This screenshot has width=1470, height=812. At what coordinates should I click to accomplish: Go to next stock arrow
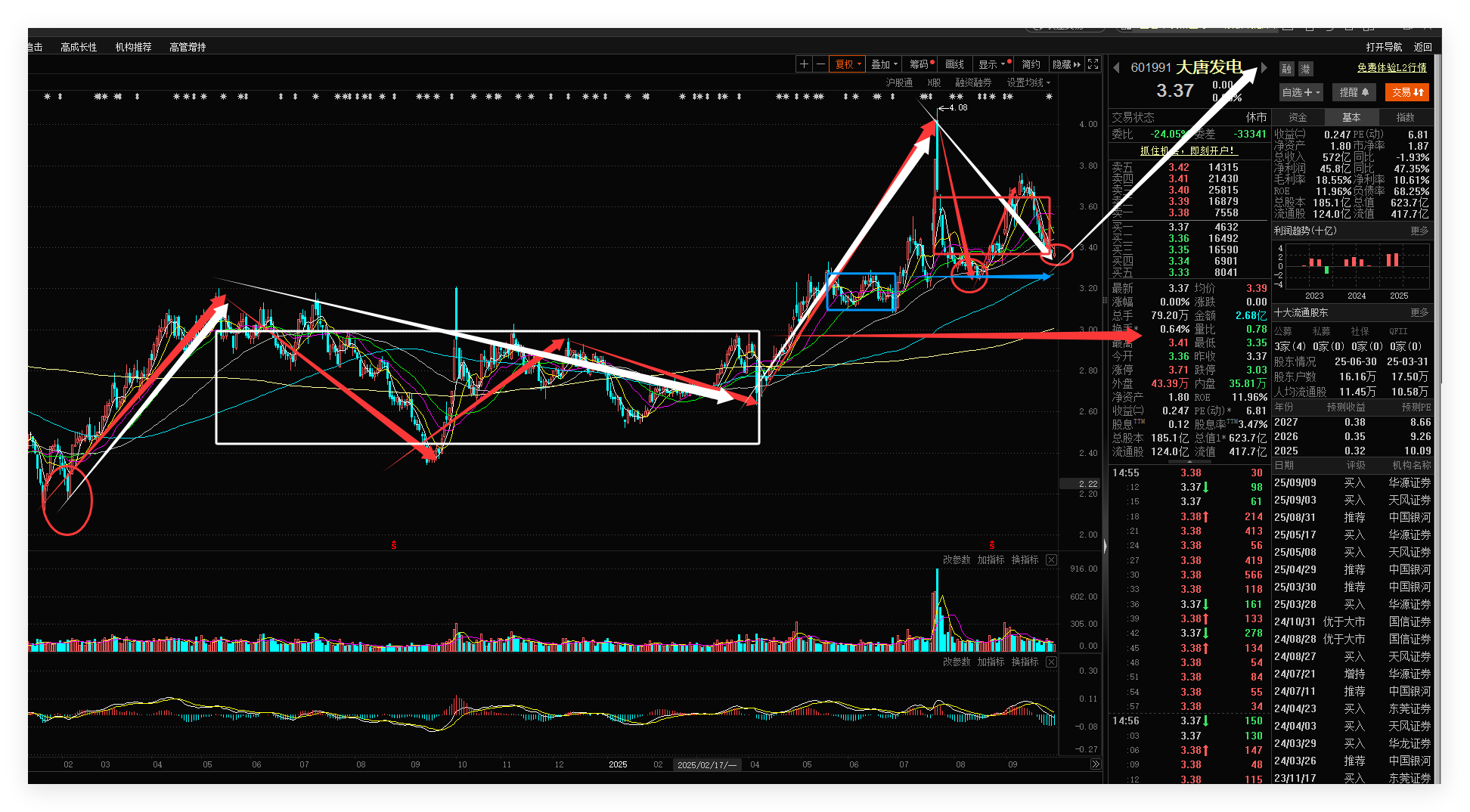click(1264, 67)
